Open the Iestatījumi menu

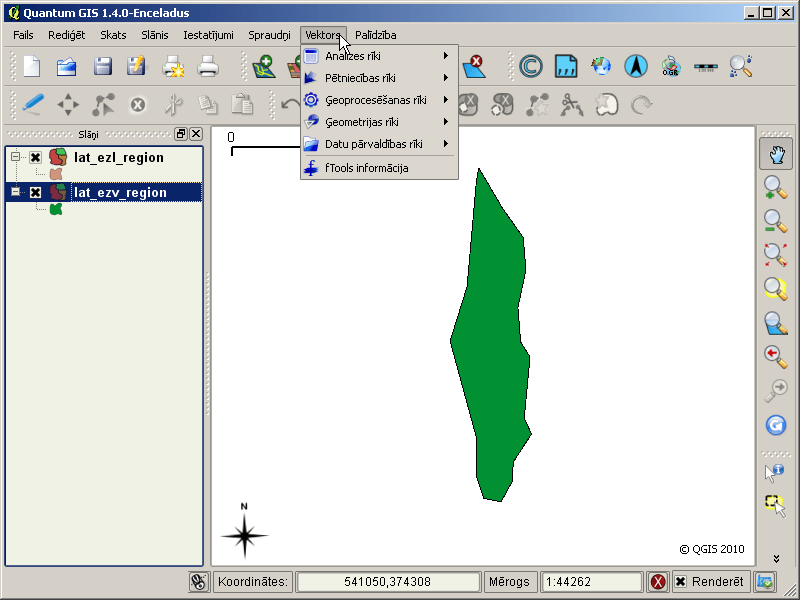[208, 35]
